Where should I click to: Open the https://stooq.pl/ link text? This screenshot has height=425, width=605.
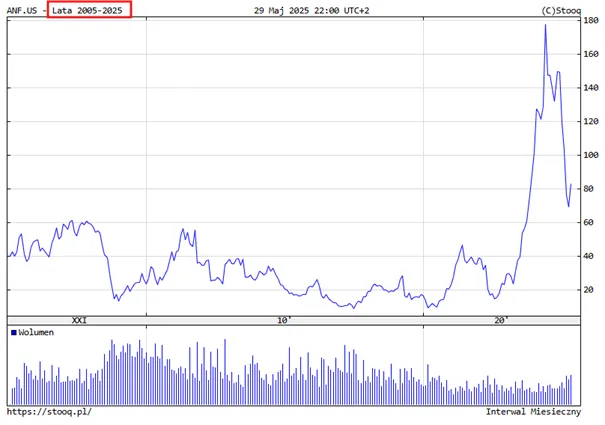pyautogui.click(x=49, y=411)
